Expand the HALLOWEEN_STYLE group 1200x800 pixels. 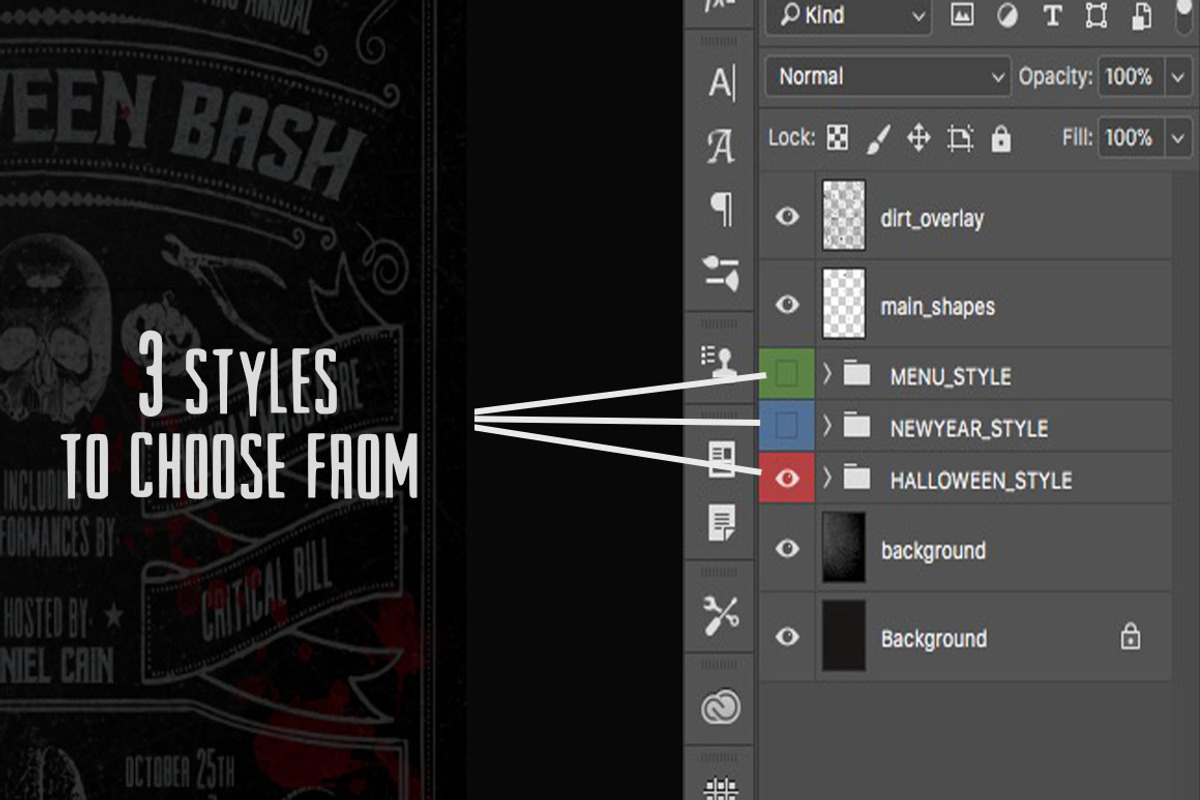click(827, 478)
